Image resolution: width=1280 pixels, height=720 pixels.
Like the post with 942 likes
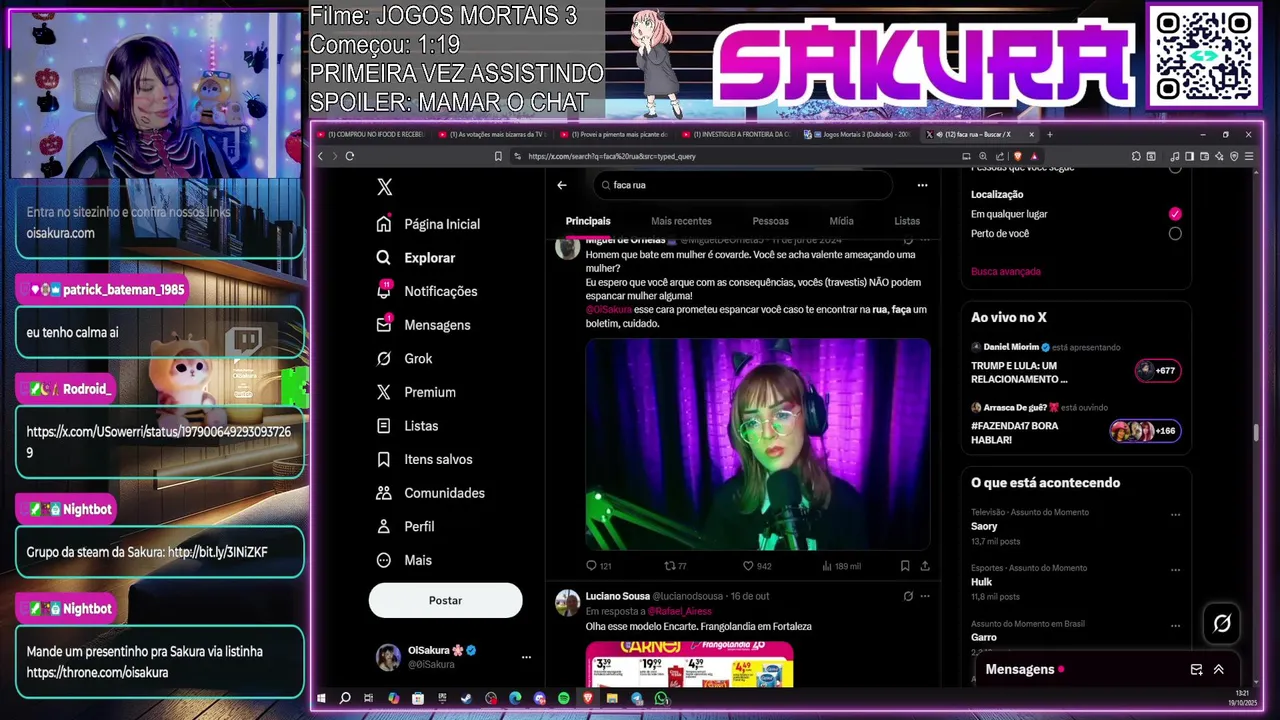coord(757,566)
